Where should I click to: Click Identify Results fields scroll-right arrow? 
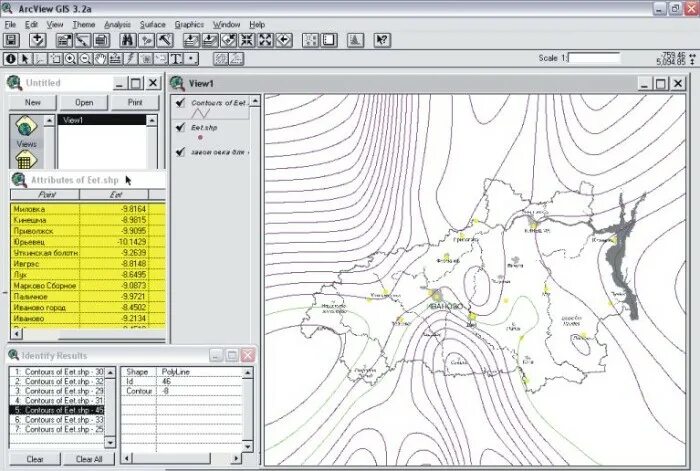(x=236, y=458)
